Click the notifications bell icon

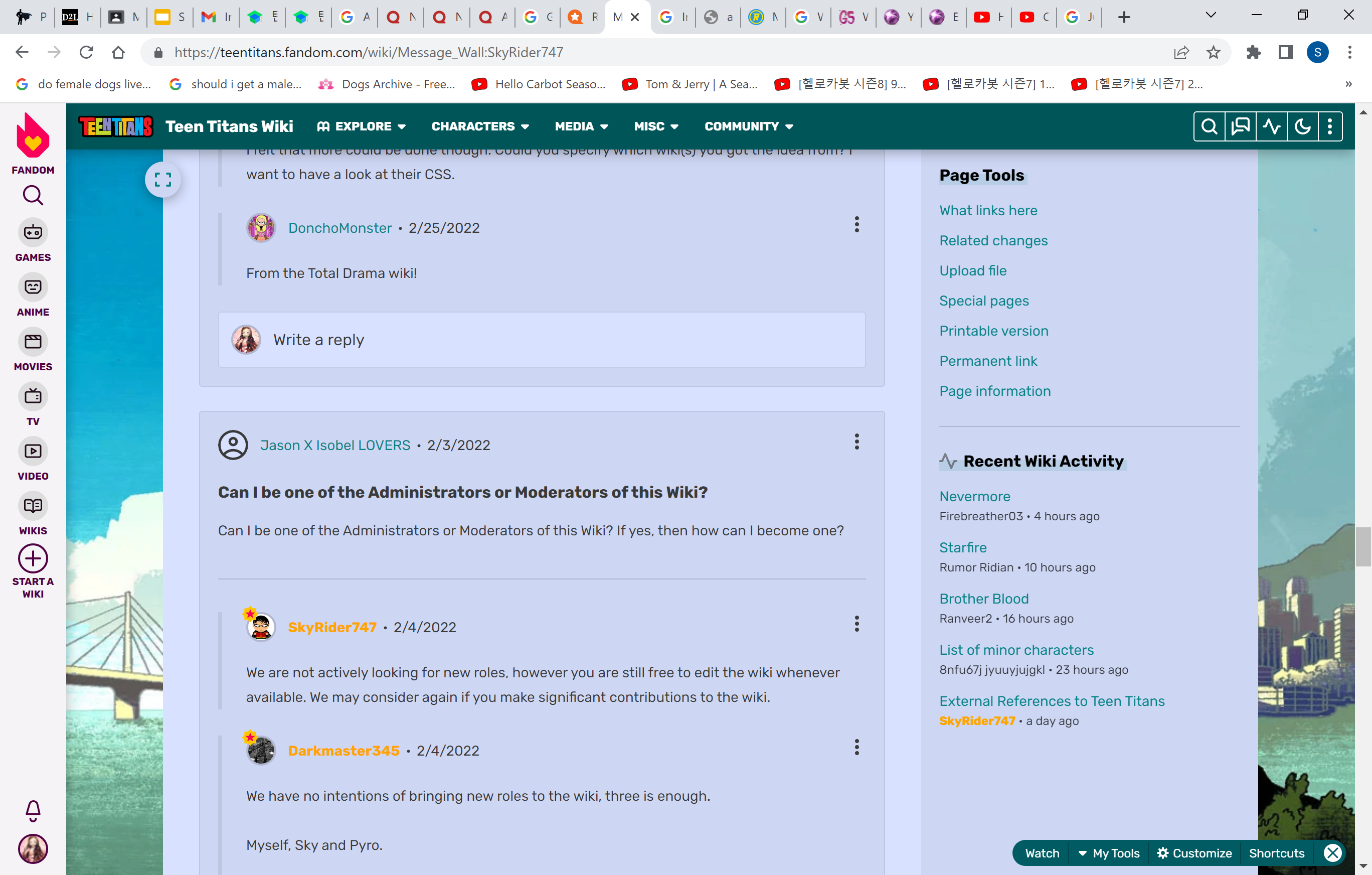coord(32,810)
